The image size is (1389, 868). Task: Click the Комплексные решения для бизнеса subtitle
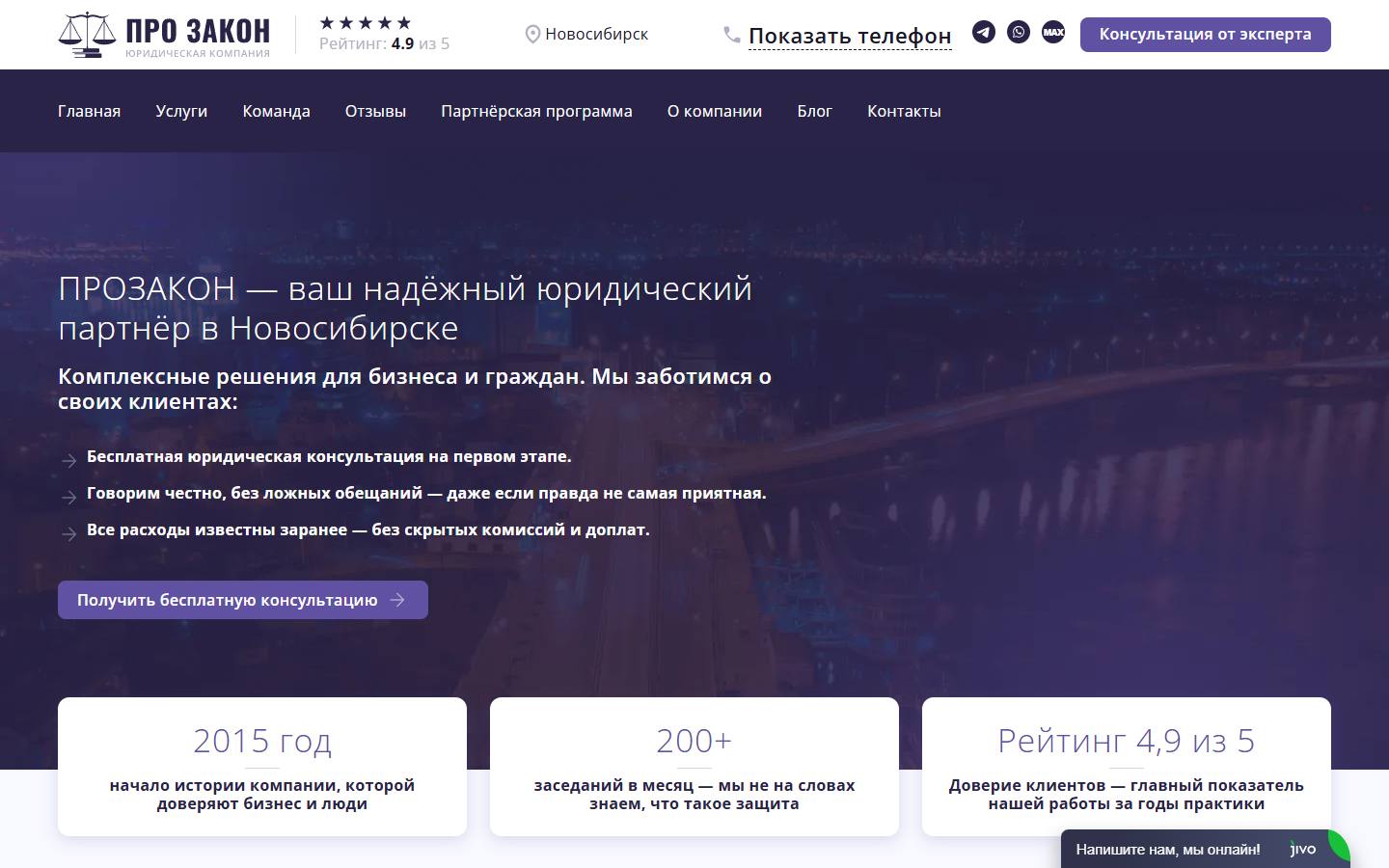(415, 389)
